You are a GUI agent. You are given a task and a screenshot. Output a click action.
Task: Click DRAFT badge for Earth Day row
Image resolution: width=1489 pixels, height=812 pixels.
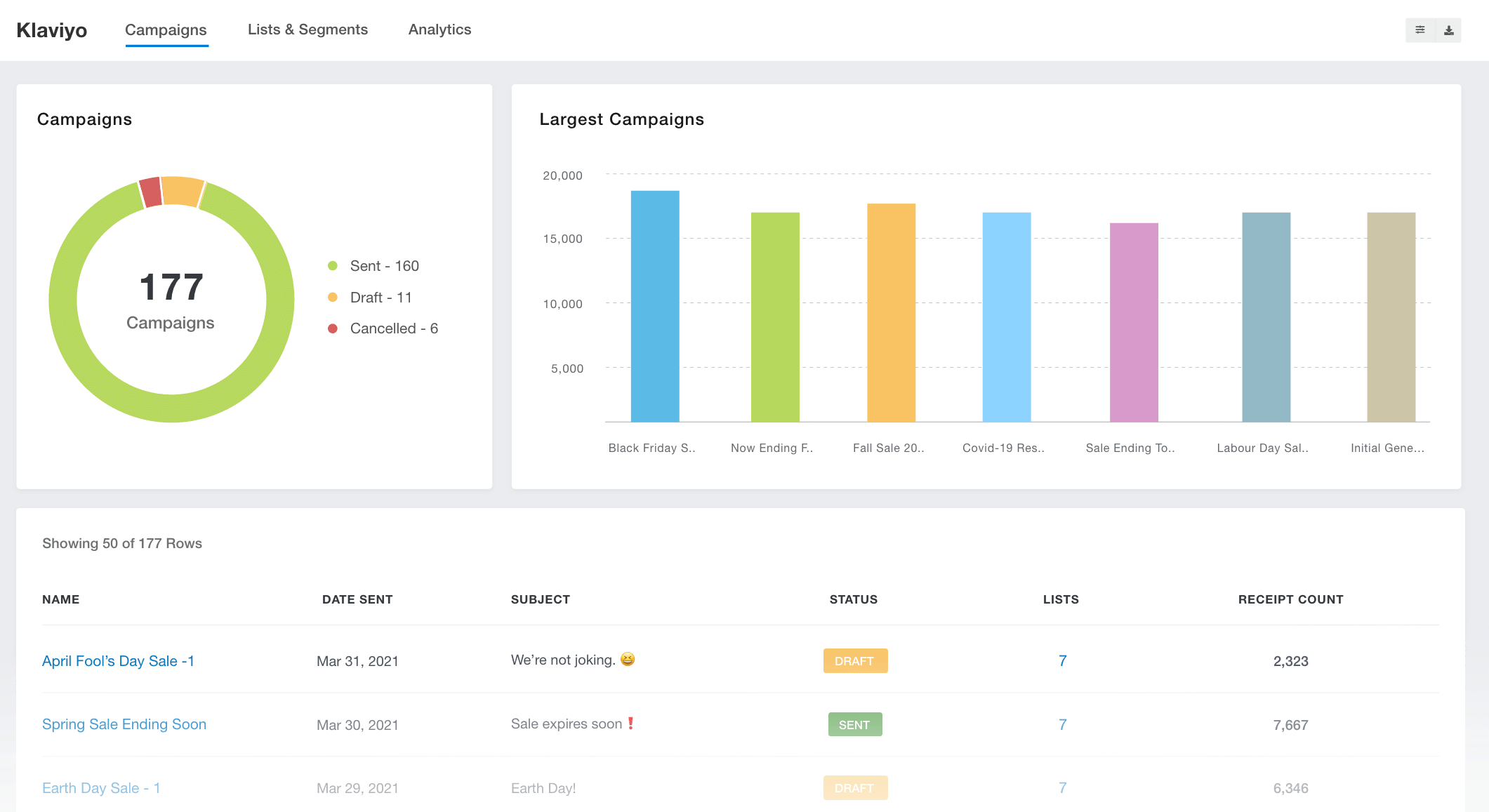point(855,788)
